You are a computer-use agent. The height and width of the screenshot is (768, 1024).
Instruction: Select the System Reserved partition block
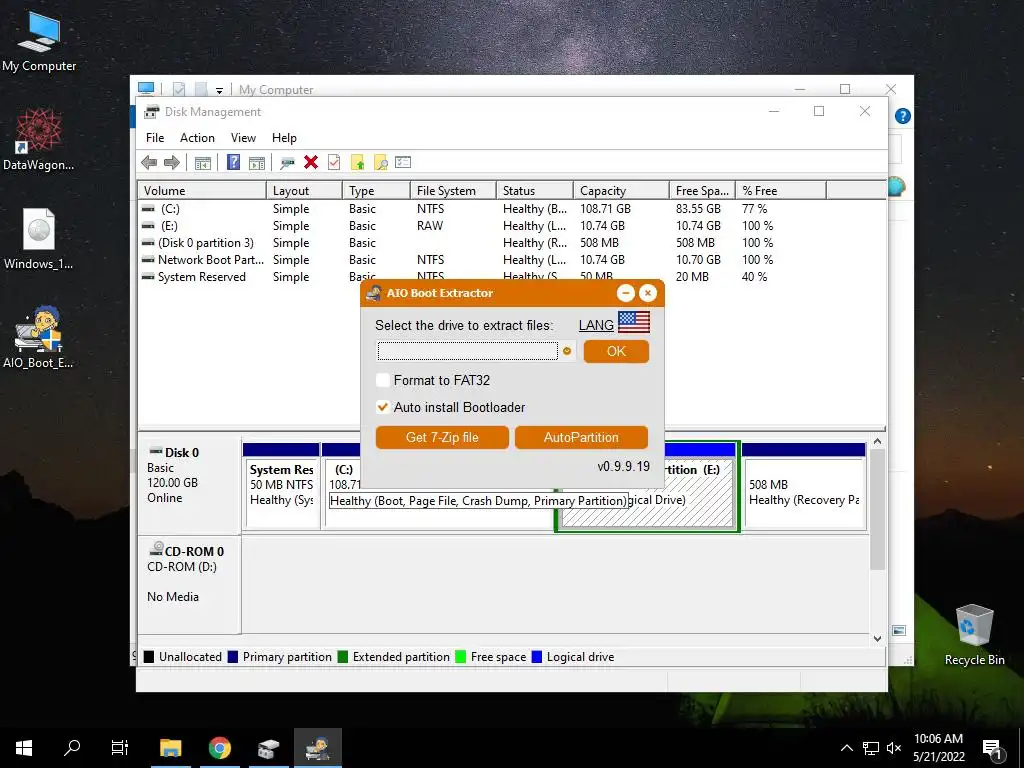(281, 487)
